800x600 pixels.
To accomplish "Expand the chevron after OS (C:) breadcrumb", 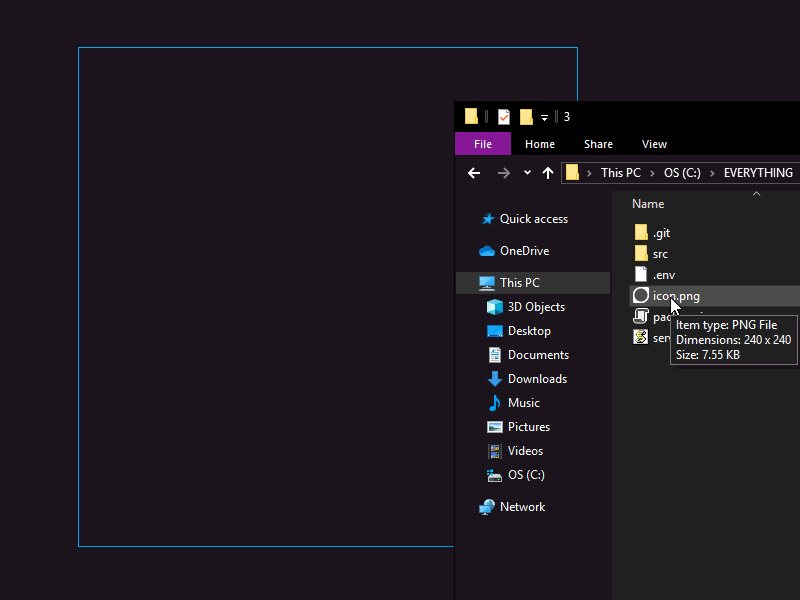I will point(712,173).
